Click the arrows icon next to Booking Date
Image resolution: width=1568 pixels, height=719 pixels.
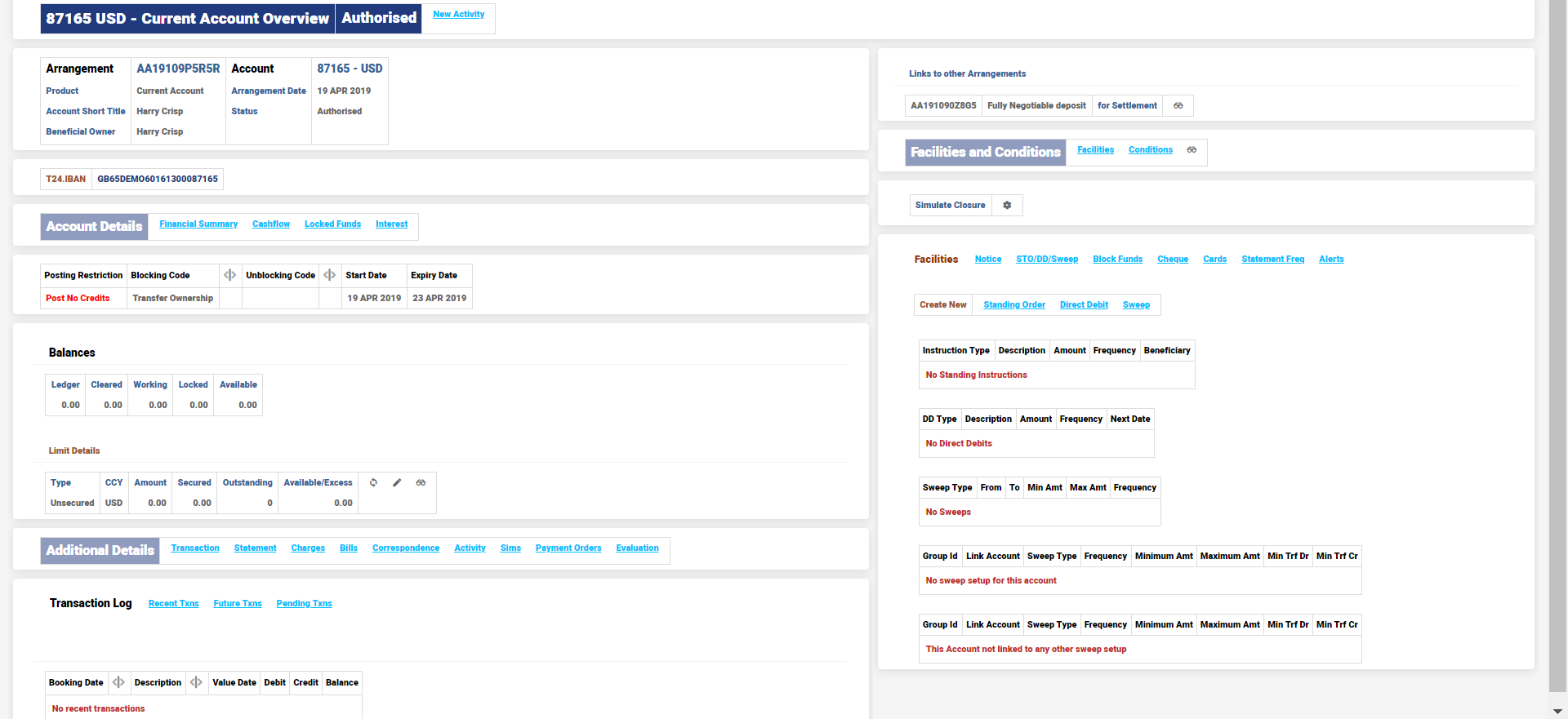coord(118,682)
